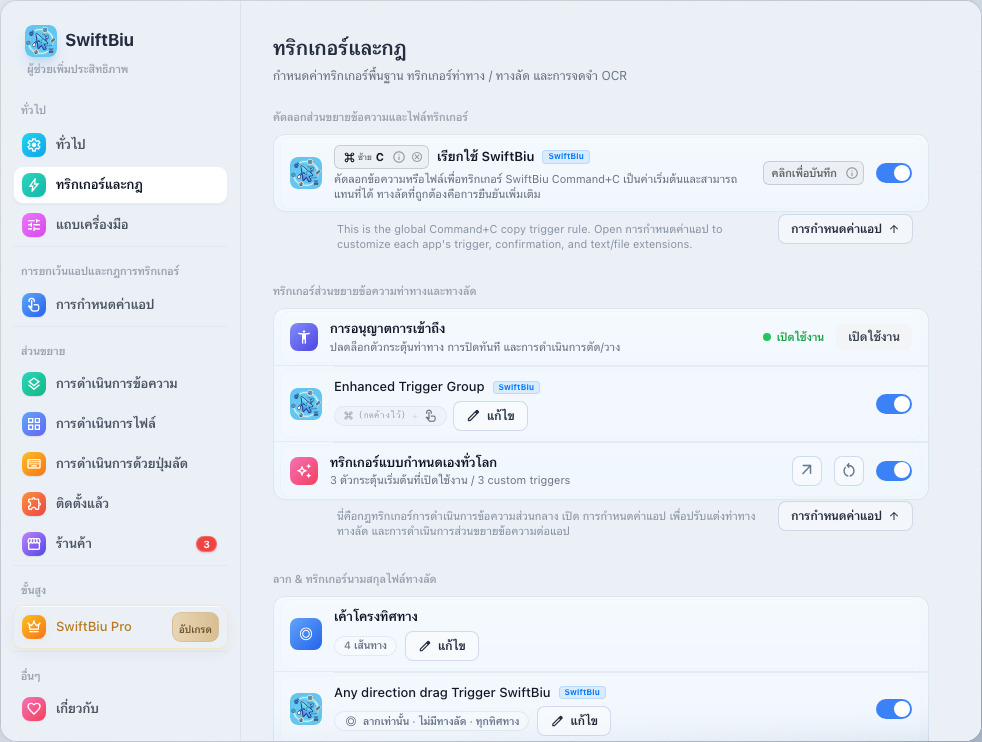Toggle ทริกเกอร์แบบกำหนดเองทั่วโลก switch

click(894, 471)
